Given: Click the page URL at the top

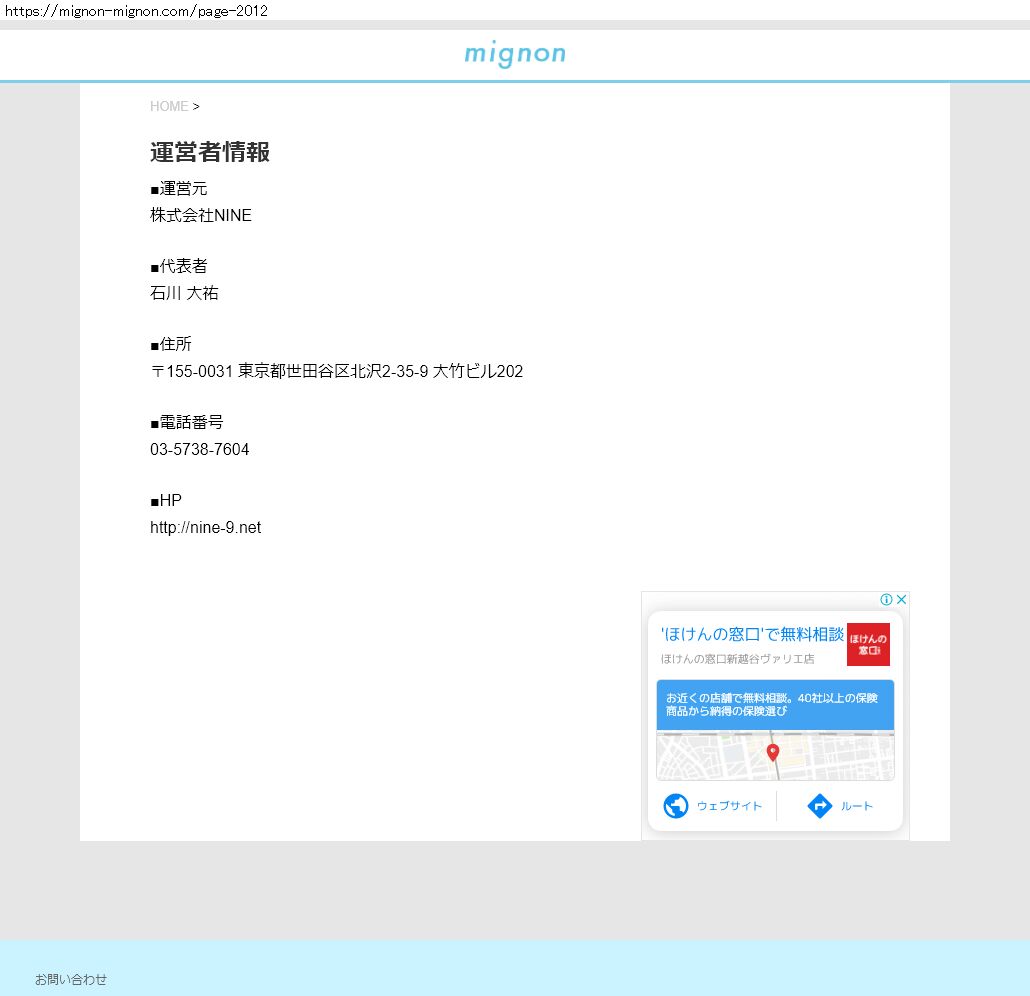Looking at the screenshot, I should coord(136,11).
